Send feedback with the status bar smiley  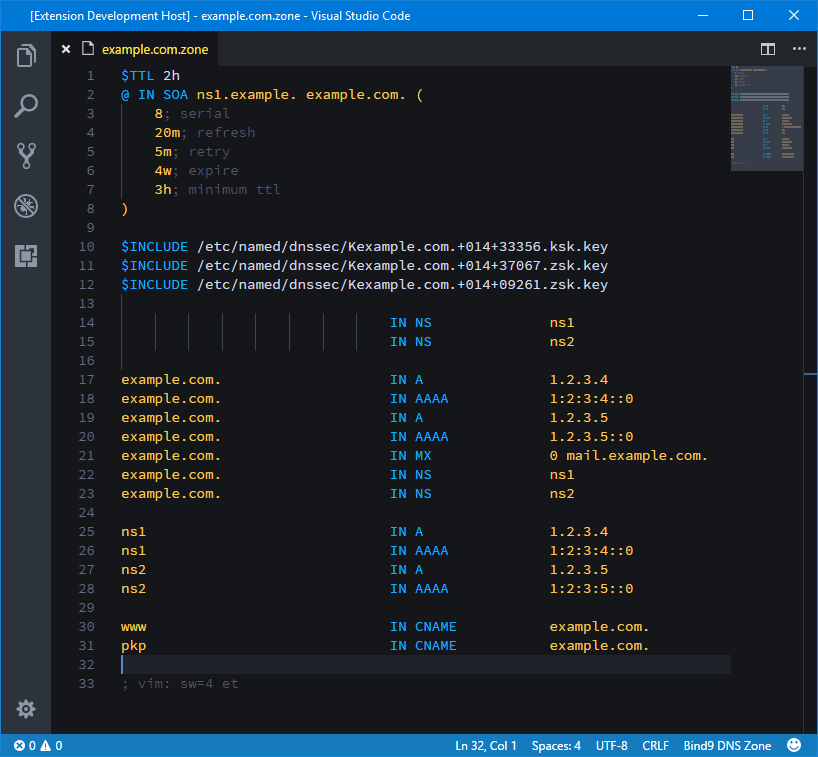[793, 745]
